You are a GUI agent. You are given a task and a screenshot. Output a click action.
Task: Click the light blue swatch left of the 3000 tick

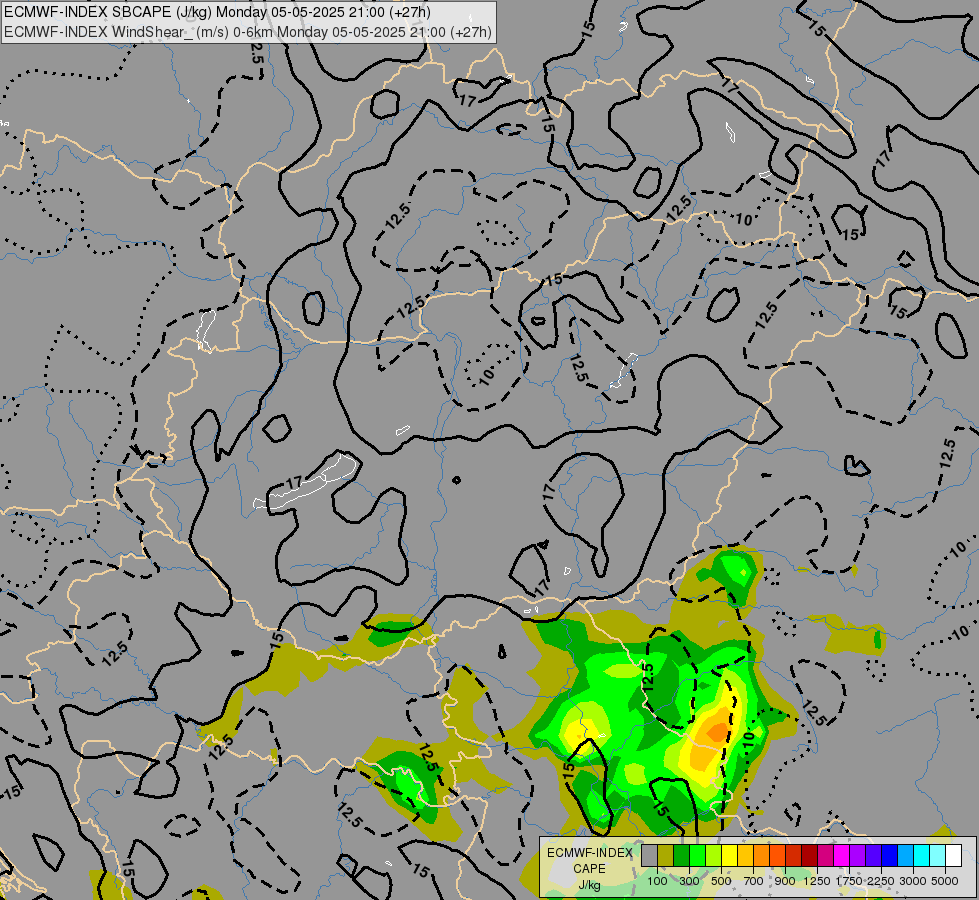905,856
